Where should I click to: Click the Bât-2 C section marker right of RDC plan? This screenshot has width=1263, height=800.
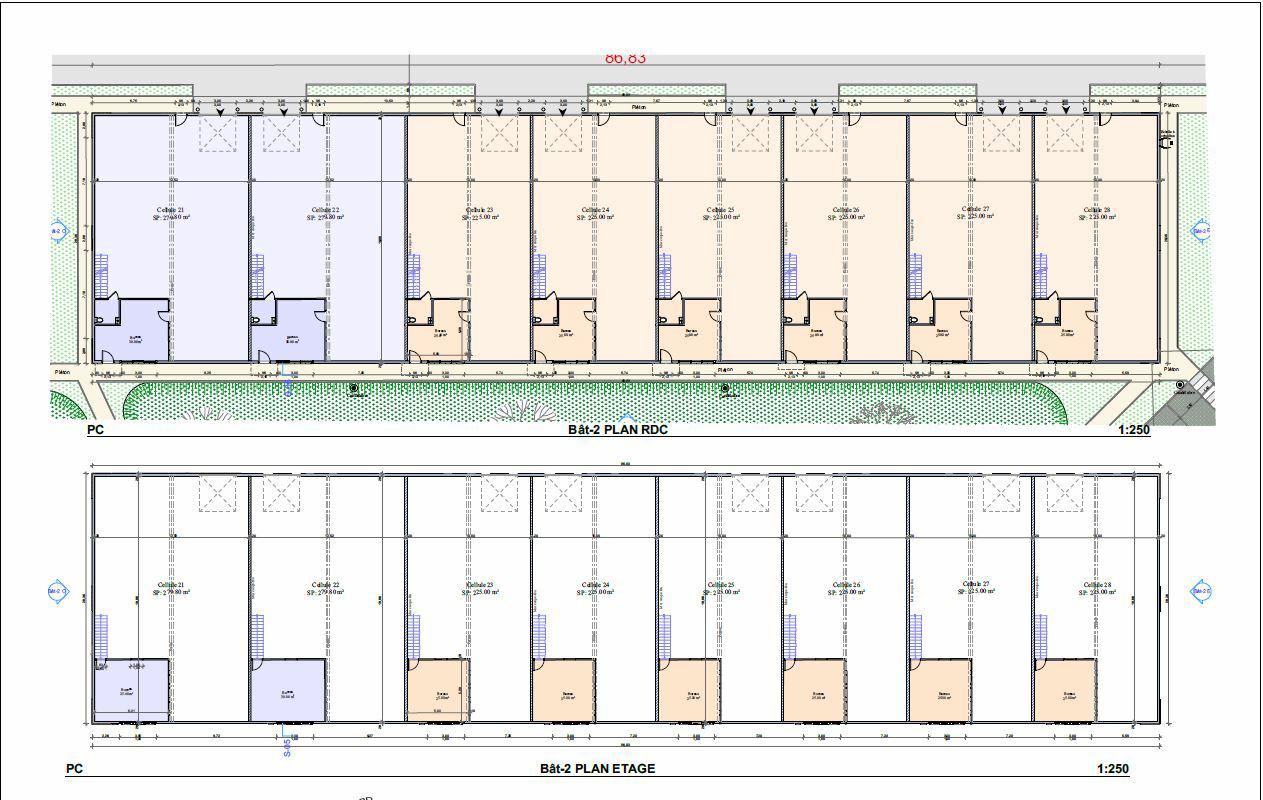1200,230
